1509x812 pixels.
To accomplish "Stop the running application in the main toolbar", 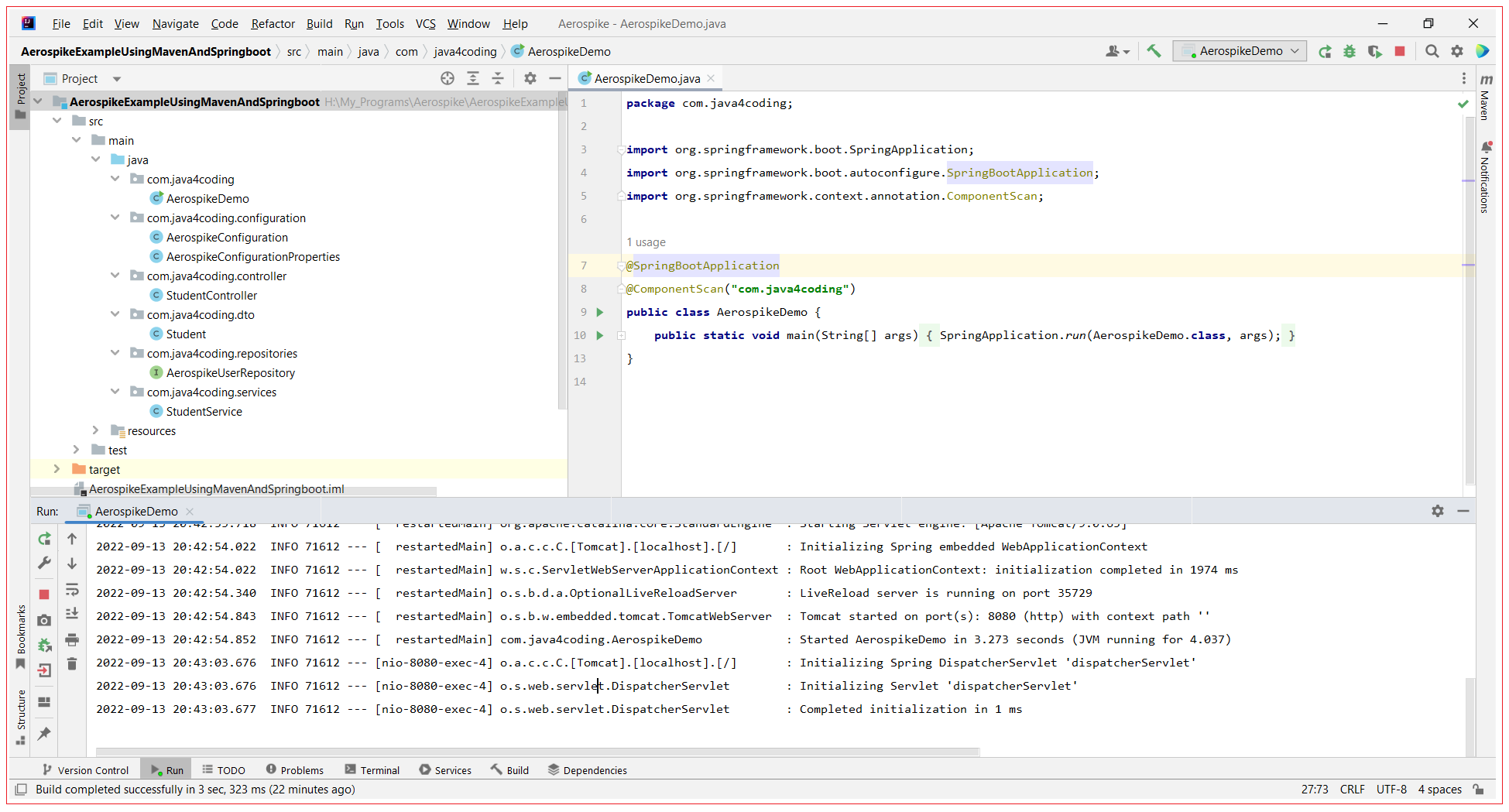I will 1400,51.
